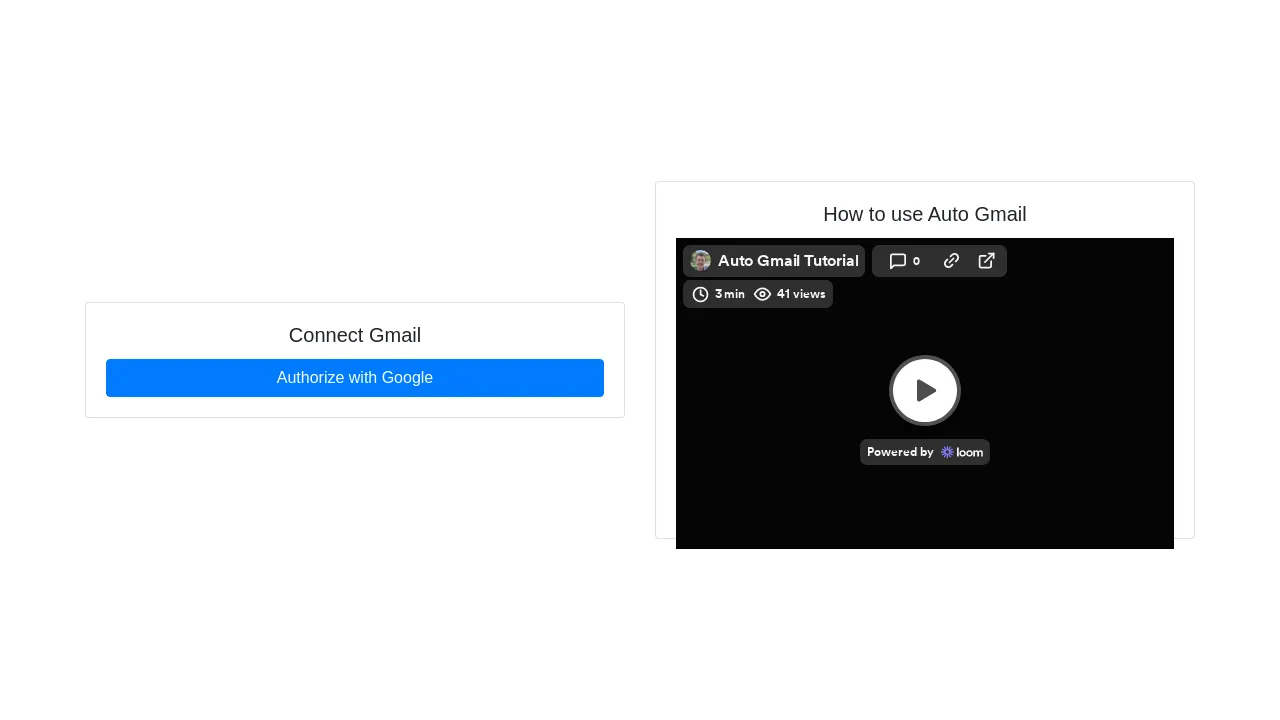Open the Powered by loom badge
1280x720 pixels.
click(x=924, y=452)
